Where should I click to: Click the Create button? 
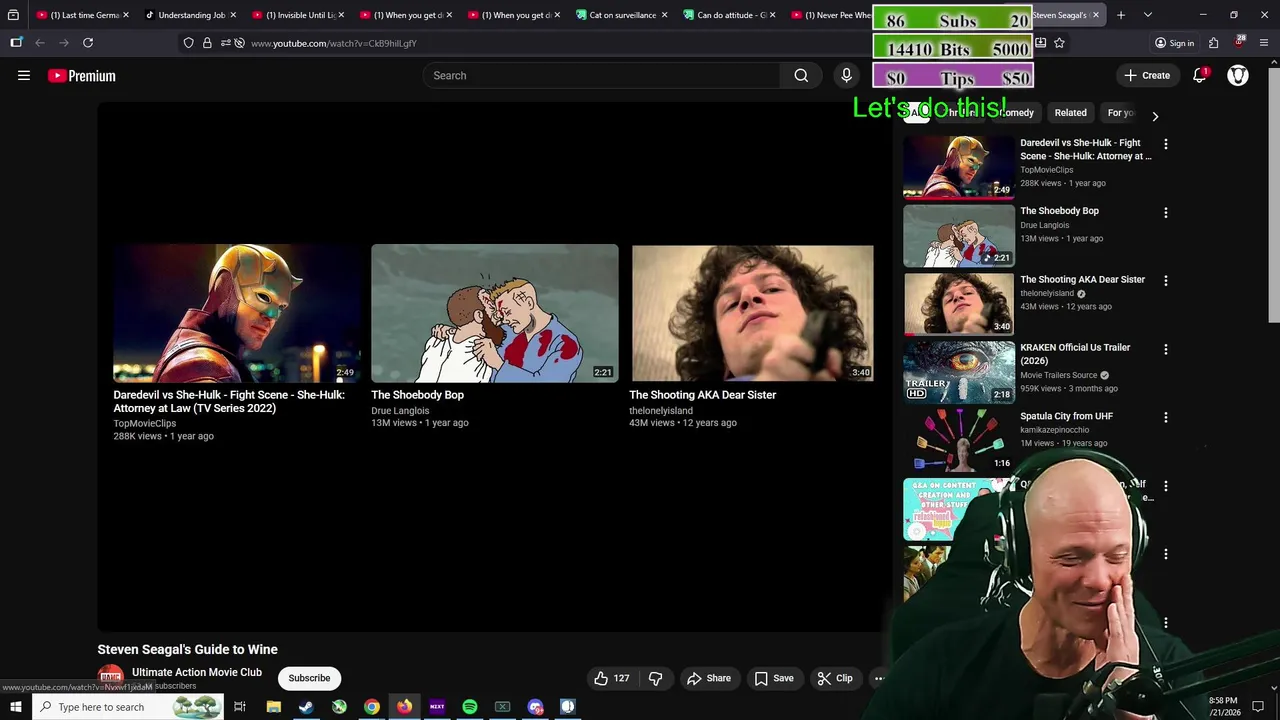tap(1147, 76)
